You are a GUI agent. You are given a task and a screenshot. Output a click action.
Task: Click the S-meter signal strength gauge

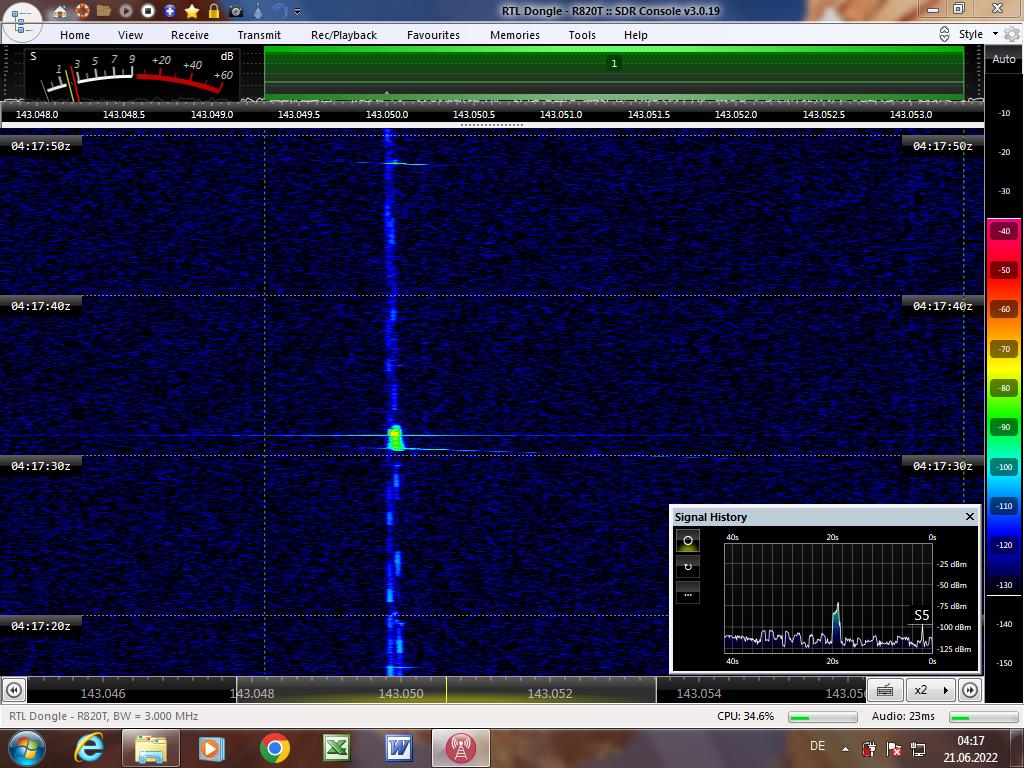[131, 74]
